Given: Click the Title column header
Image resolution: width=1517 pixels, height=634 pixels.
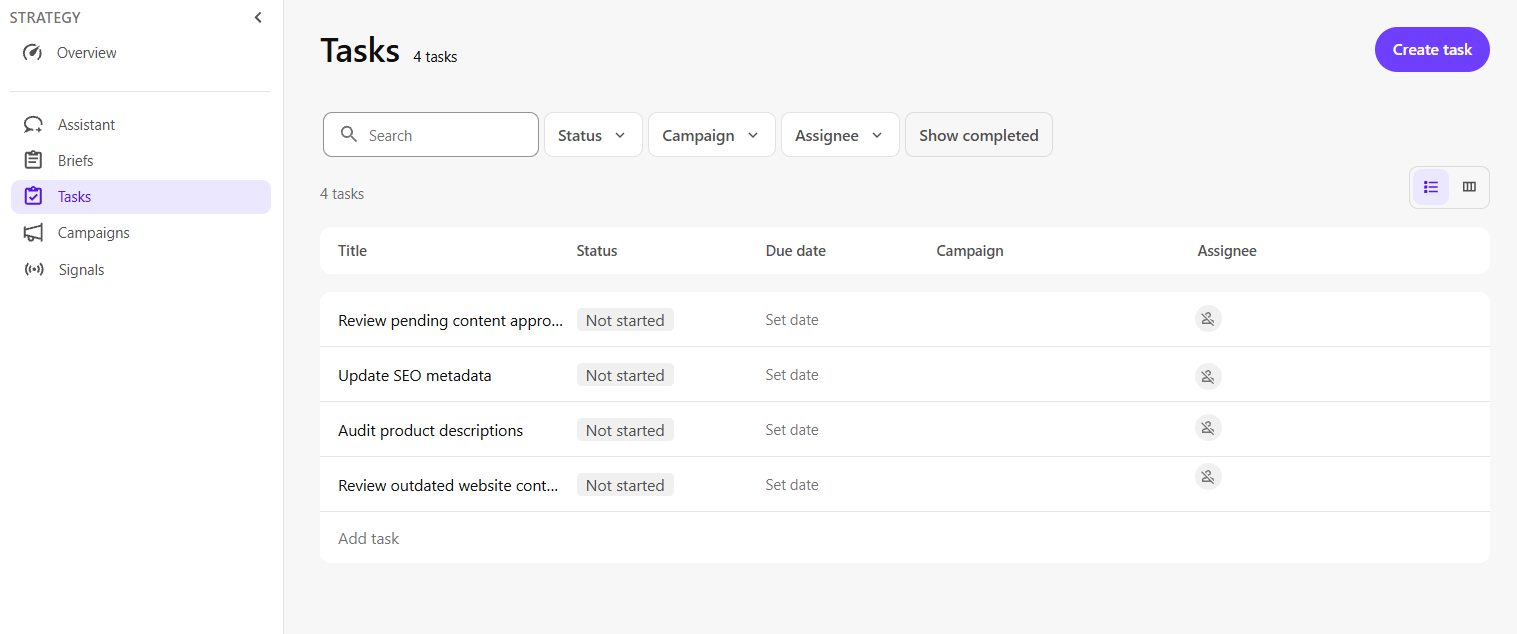Looking at the screenshot, I should click(x=353, y=251).
